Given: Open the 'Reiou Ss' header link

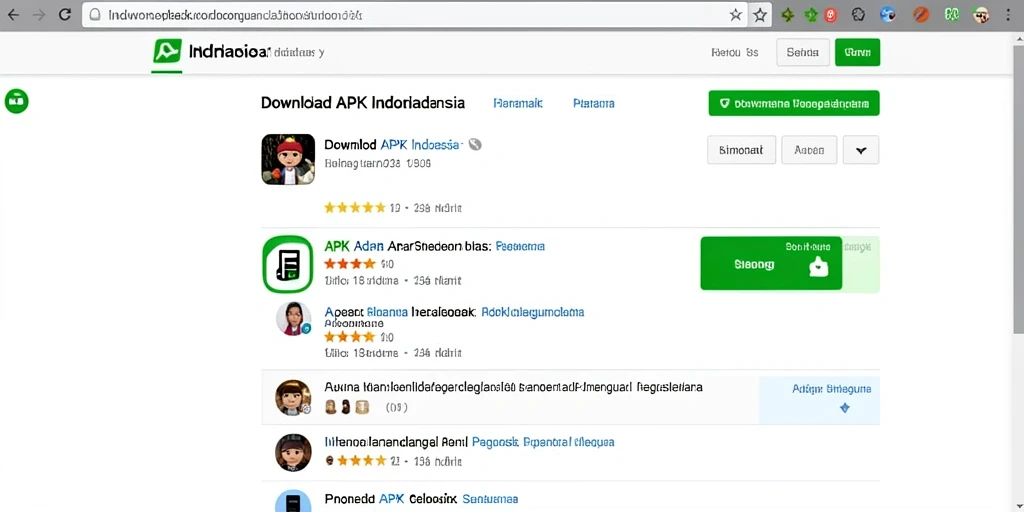Looking at the screenshot, I should pyautogui.click(x=735, y=52).
